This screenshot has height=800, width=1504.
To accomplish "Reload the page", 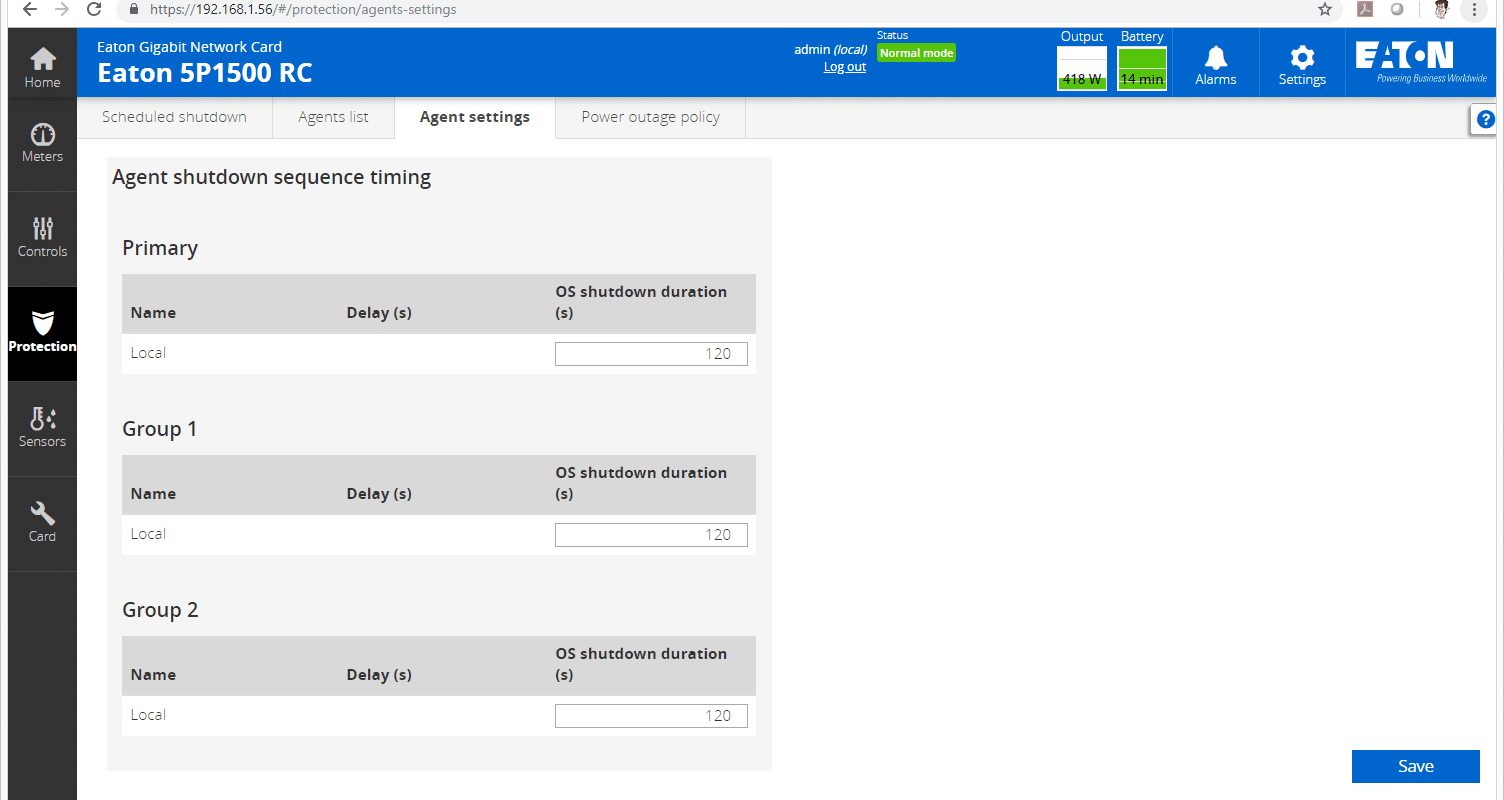I will point(94,9).
